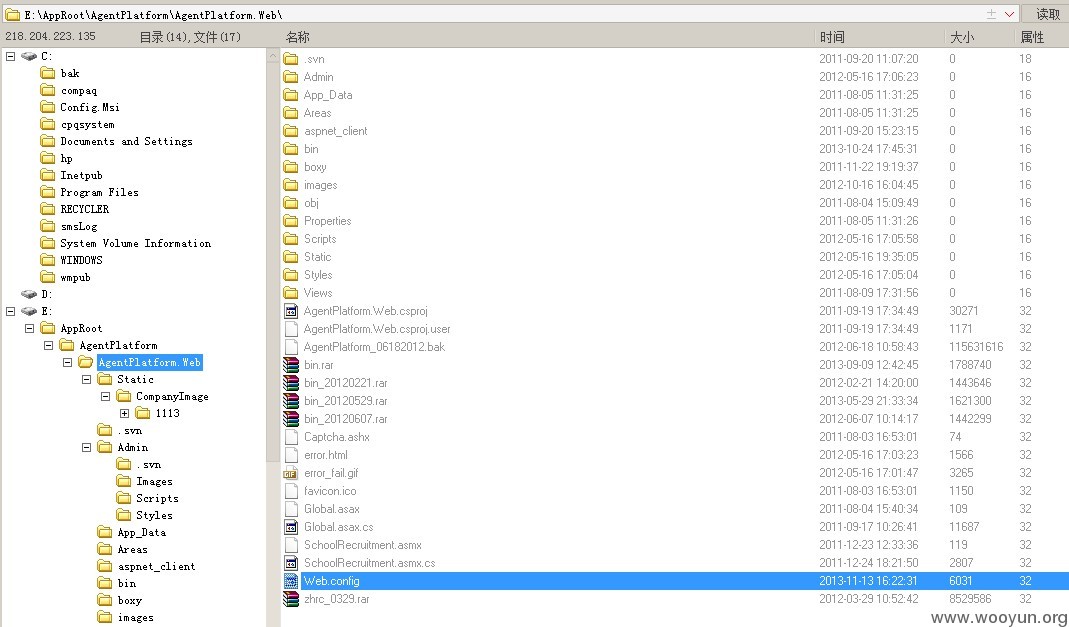Click the Web.config file icon
Screen dimensions: 1069x627
(291, 581)
